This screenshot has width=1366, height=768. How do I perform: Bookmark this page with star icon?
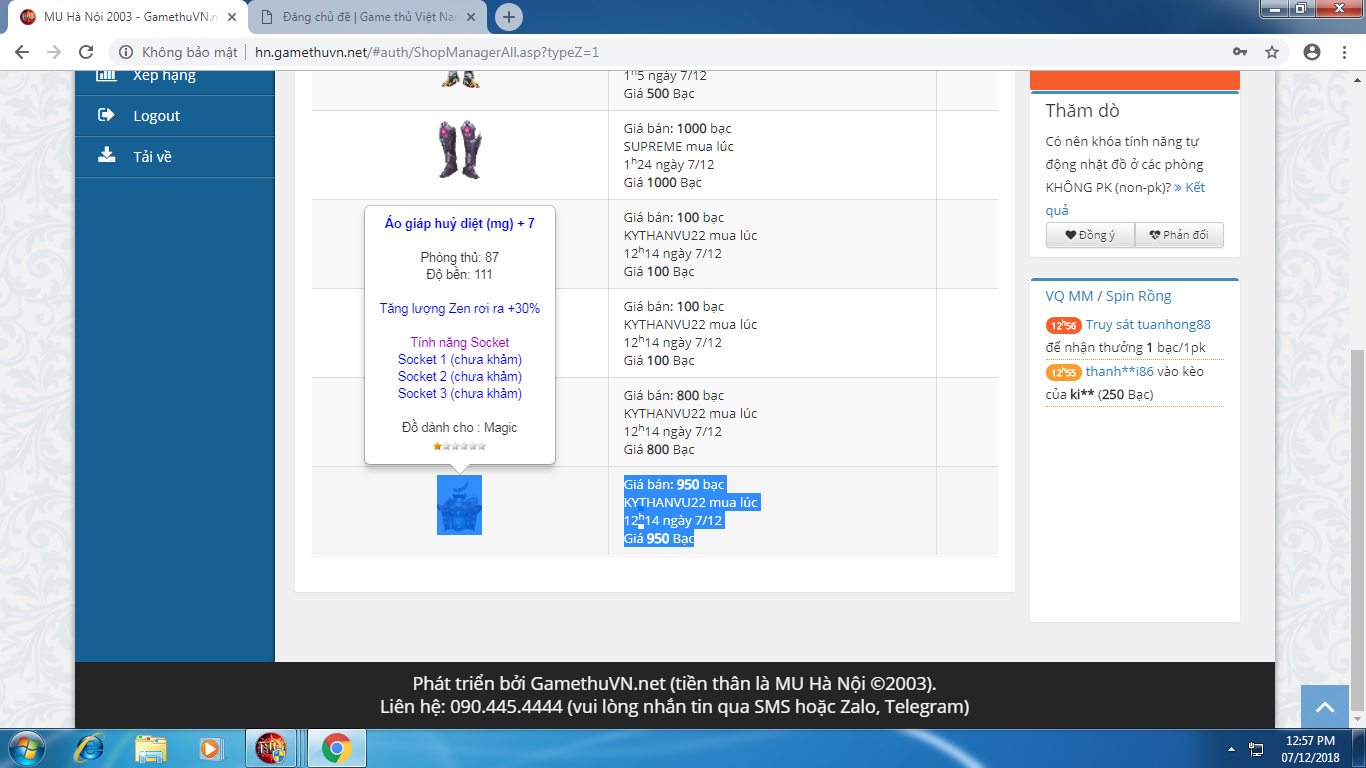coord(1272,52)
